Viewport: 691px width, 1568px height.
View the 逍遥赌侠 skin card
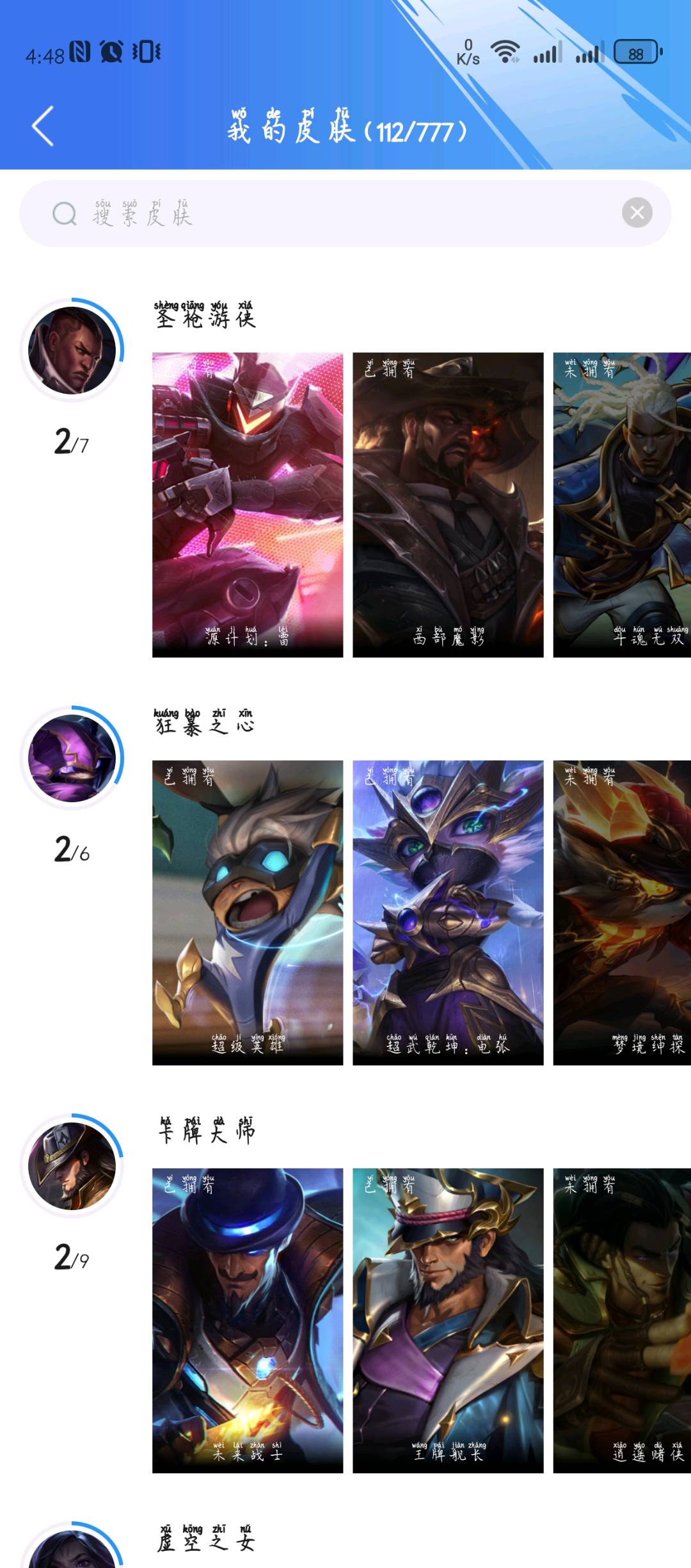click(x=622, y=1321)
